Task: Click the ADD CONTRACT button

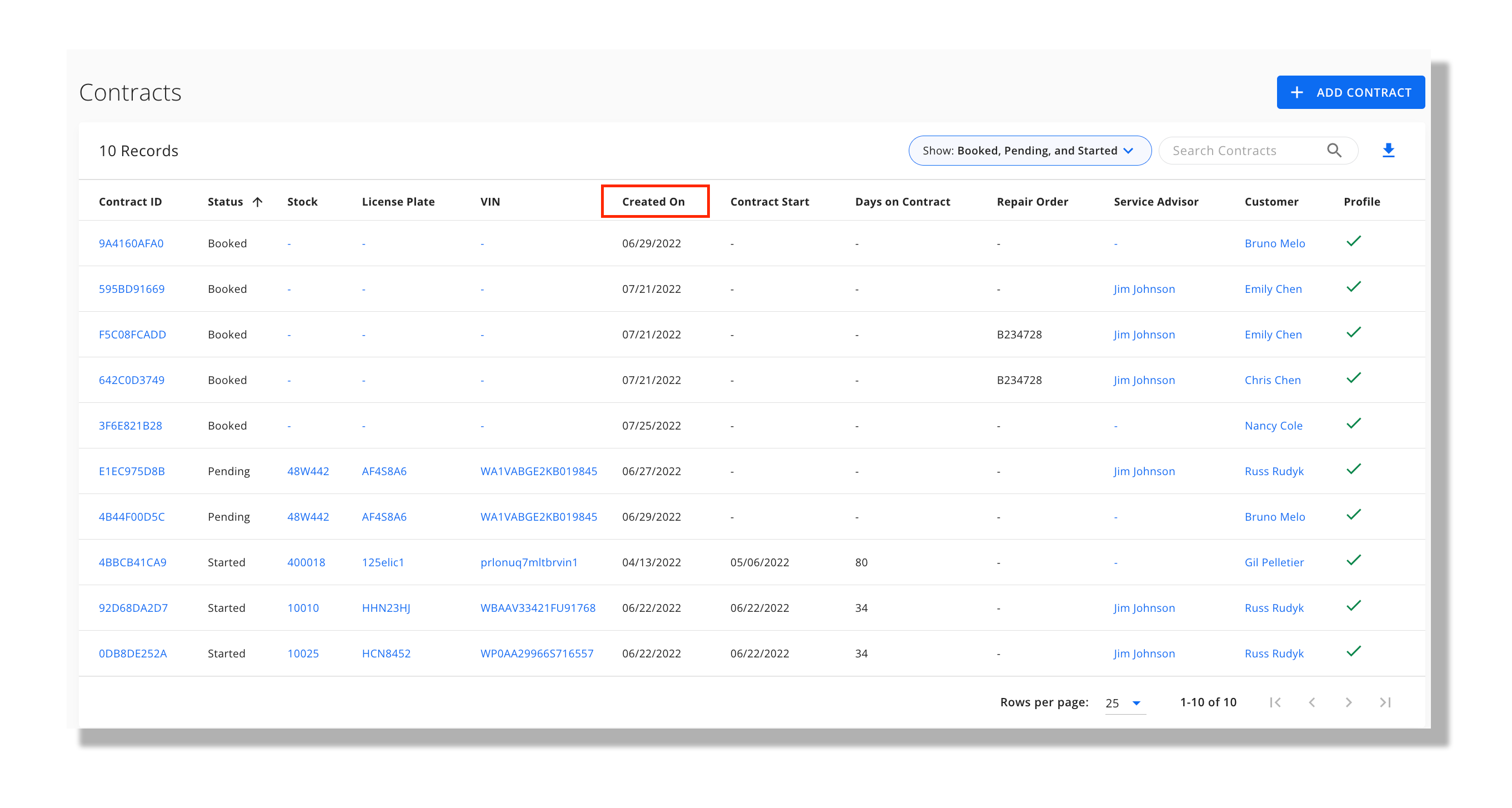Action: 1350,92
